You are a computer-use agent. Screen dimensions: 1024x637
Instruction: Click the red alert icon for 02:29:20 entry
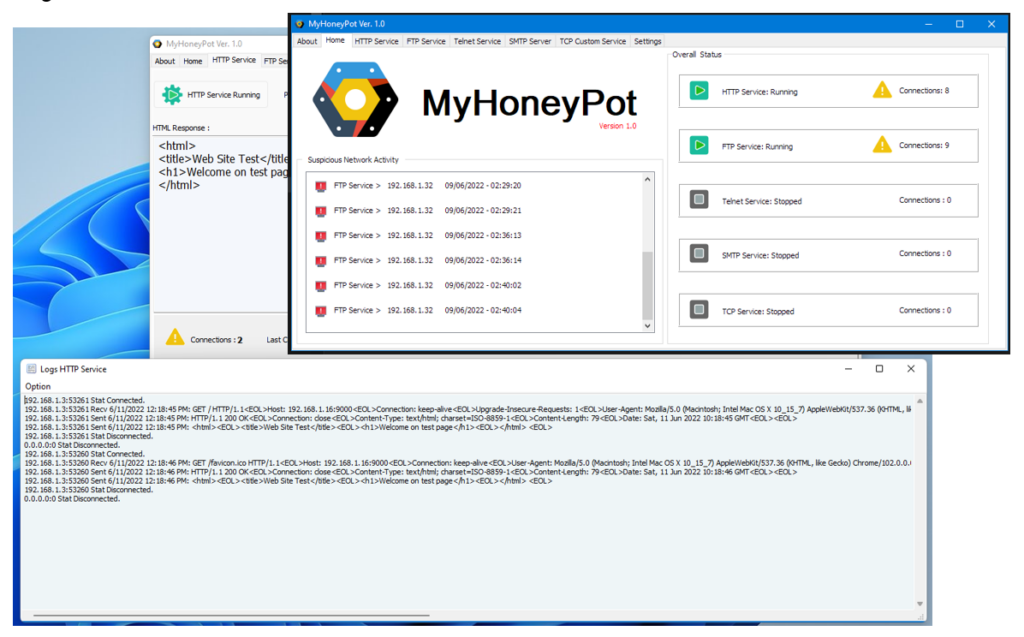tap(321, 186)
